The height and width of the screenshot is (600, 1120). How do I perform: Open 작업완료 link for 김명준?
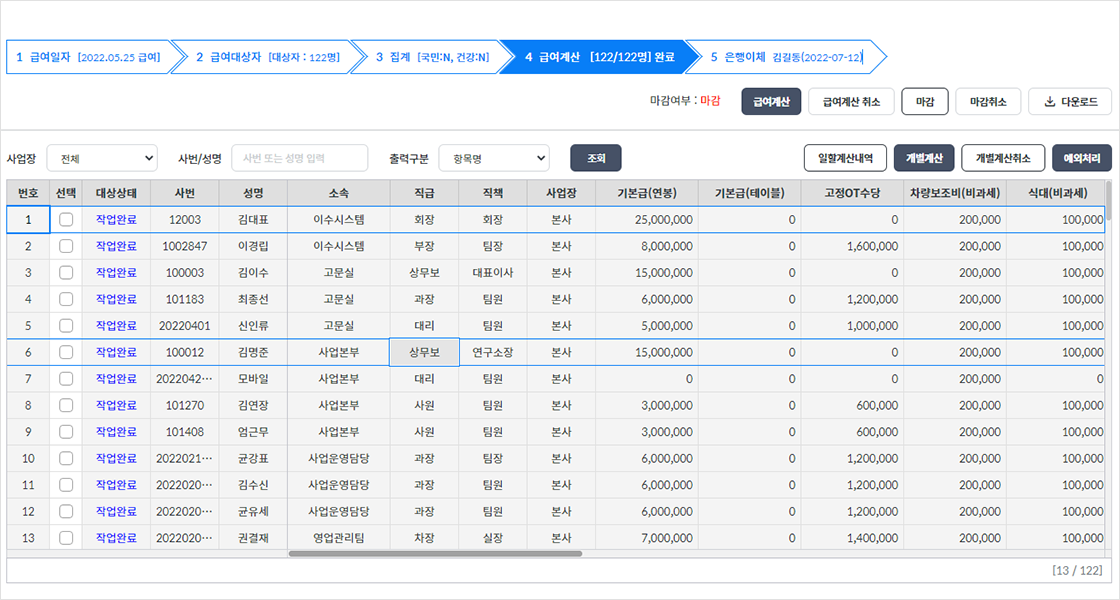click(116, 352)
